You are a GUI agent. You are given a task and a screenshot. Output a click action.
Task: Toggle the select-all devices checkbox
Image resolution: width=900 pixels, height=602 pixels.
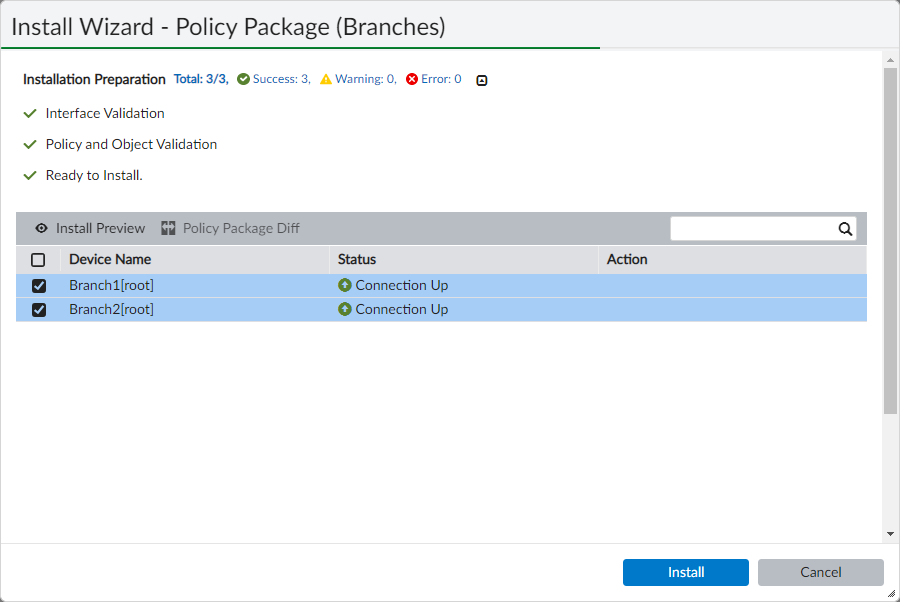pyautogui.click(x=38, y=259)
